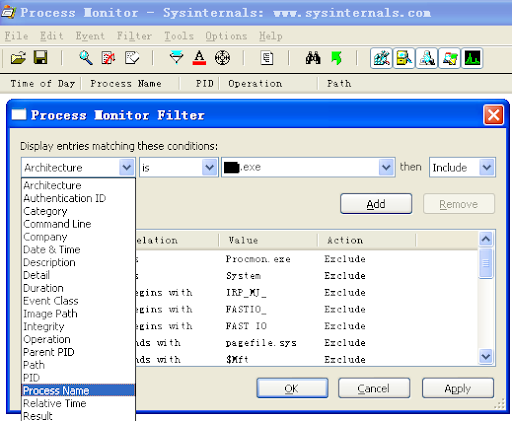The image size is (512, 421).
Task: Select the Procmon.exe filter row
Action: click(307, 259)
